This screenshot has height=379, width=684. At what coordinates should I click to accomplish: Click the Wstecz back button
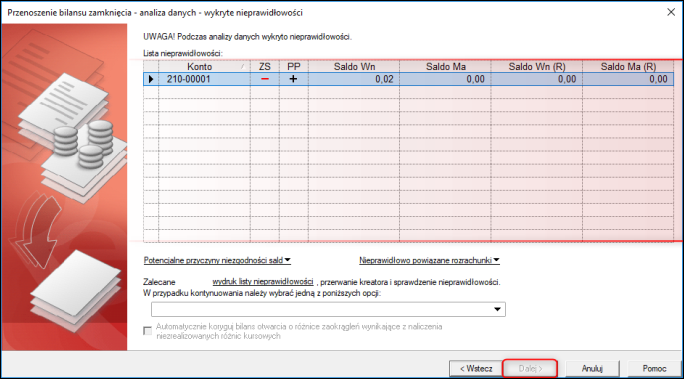coord(476,369)
